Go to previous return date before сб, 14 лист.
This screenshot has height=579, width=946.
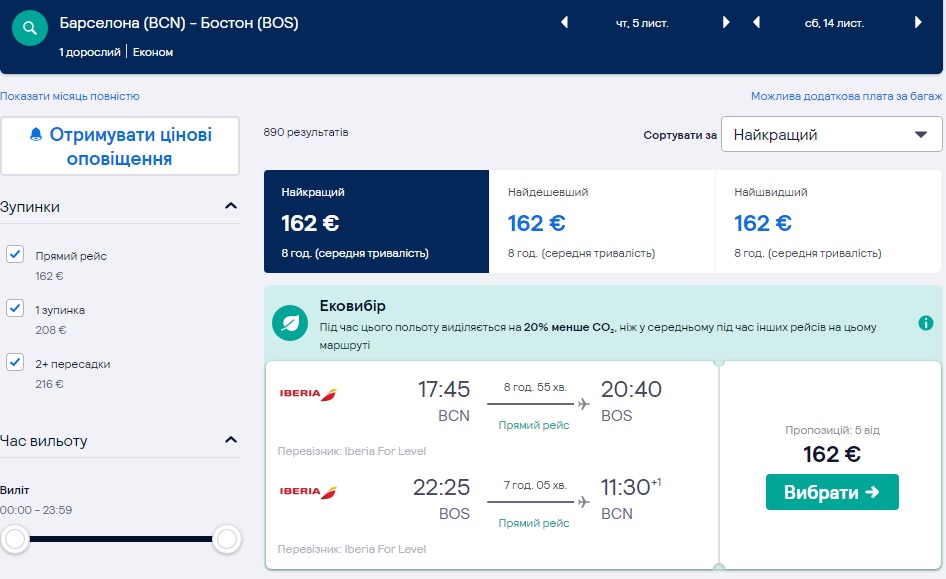pos(756,23)
